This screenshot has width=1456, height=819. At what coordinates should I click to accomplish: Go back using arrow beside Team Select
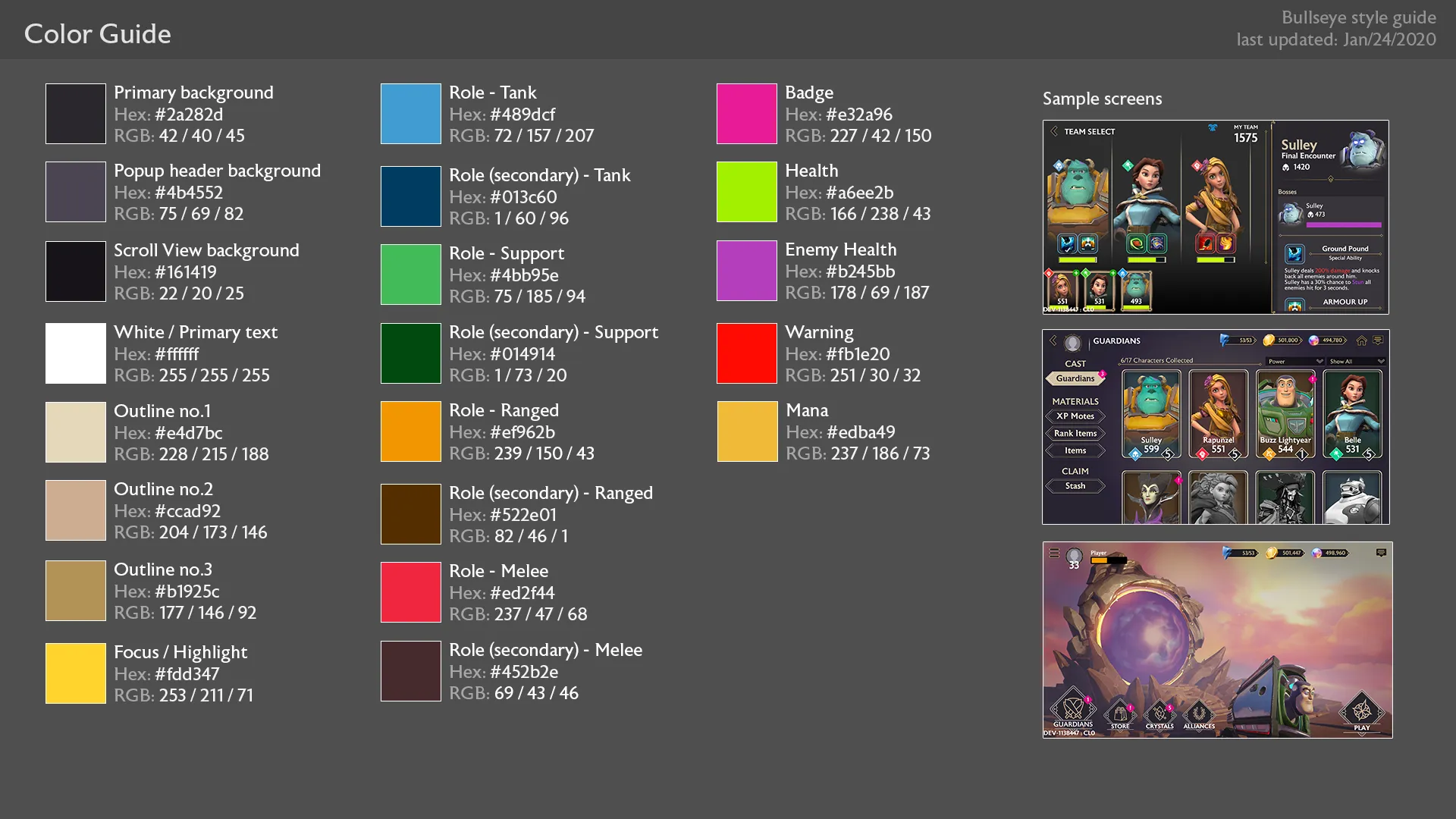[x=1054, y=131]
